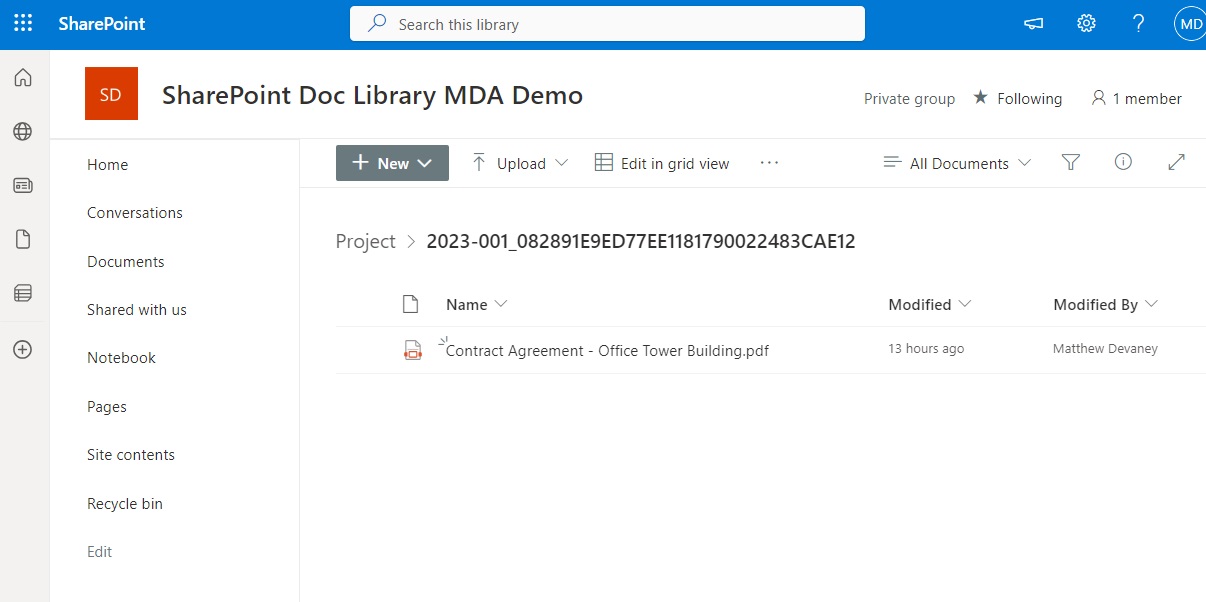Click the Search this library field
Screen dimensions: 1206x602
point(607,23)
